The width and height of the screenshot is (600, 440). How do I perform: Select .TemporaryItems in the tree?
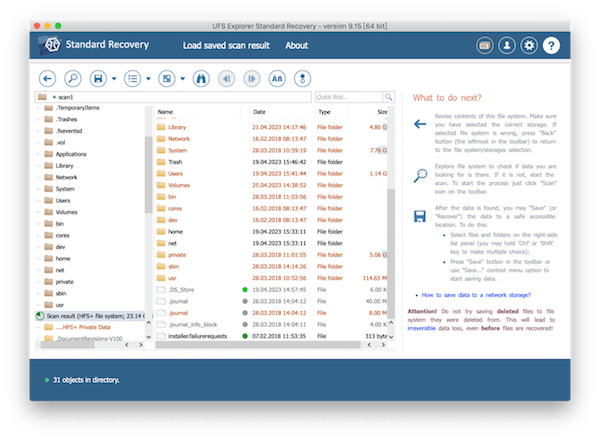click(77, 108)
